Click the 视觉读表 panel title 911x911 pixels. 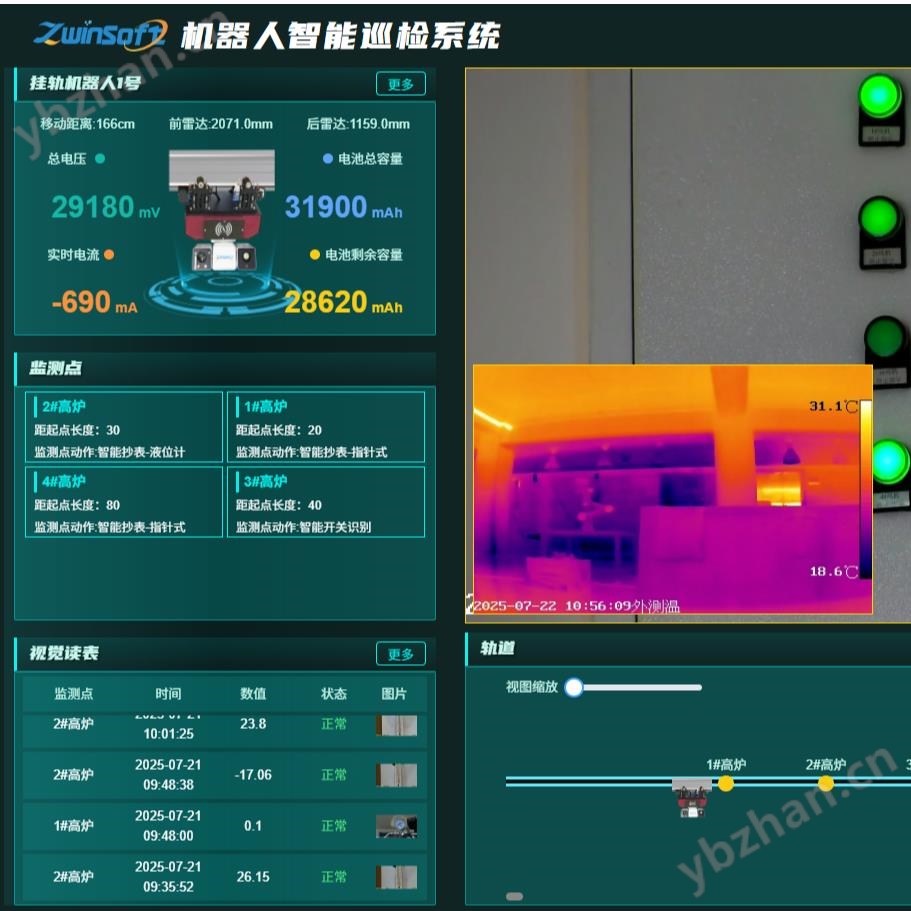click(64, 653)
